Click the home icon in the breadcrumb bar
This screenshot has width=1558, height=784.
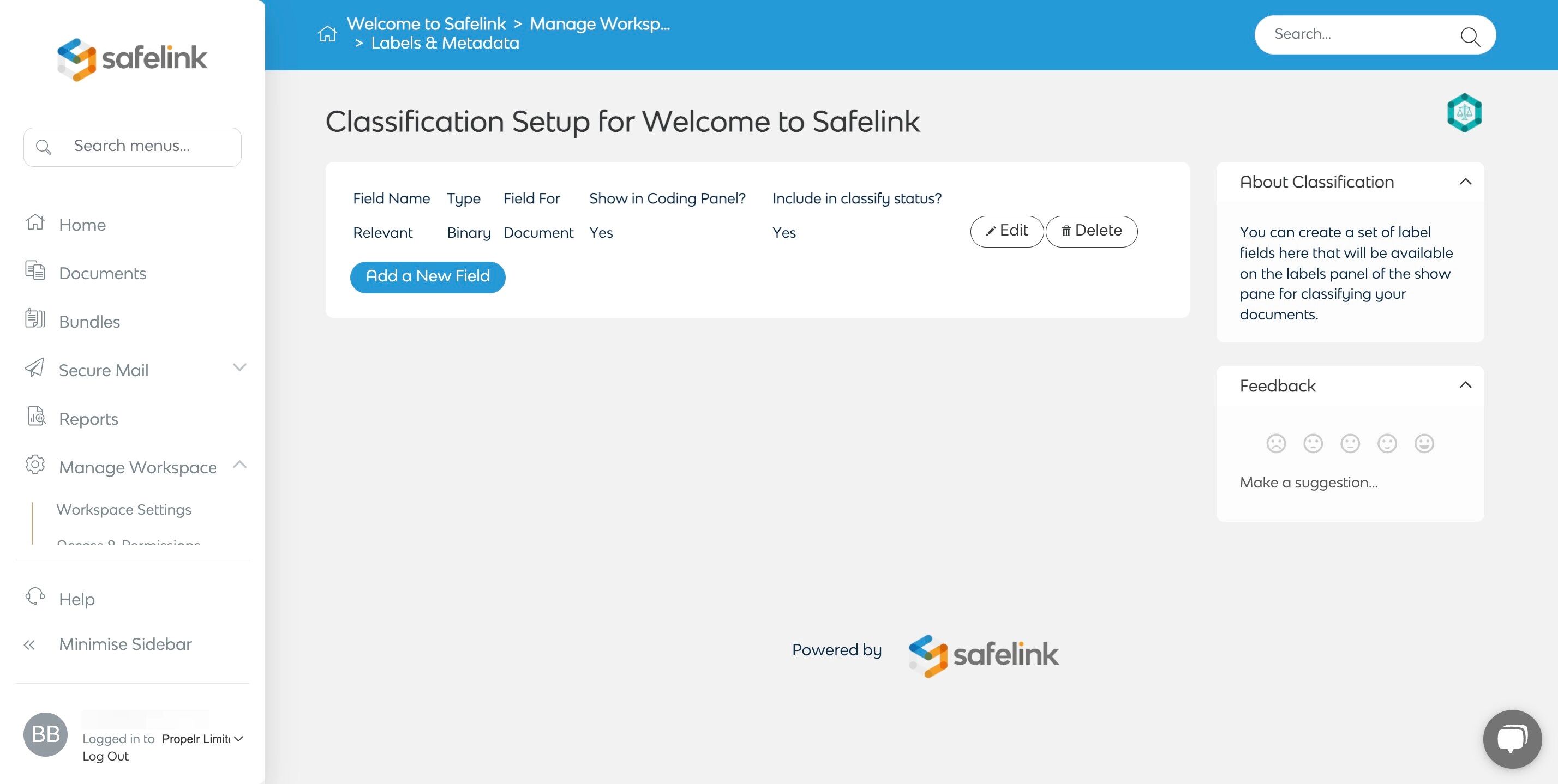tap(327, 34)
